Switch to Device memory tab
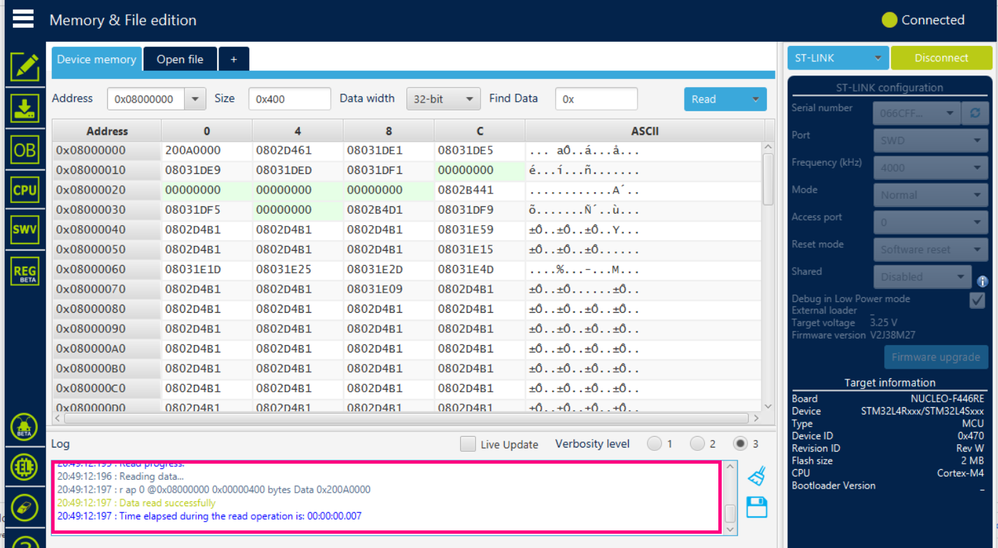Viewport: 998px width, 548px height. coord(97,59)
